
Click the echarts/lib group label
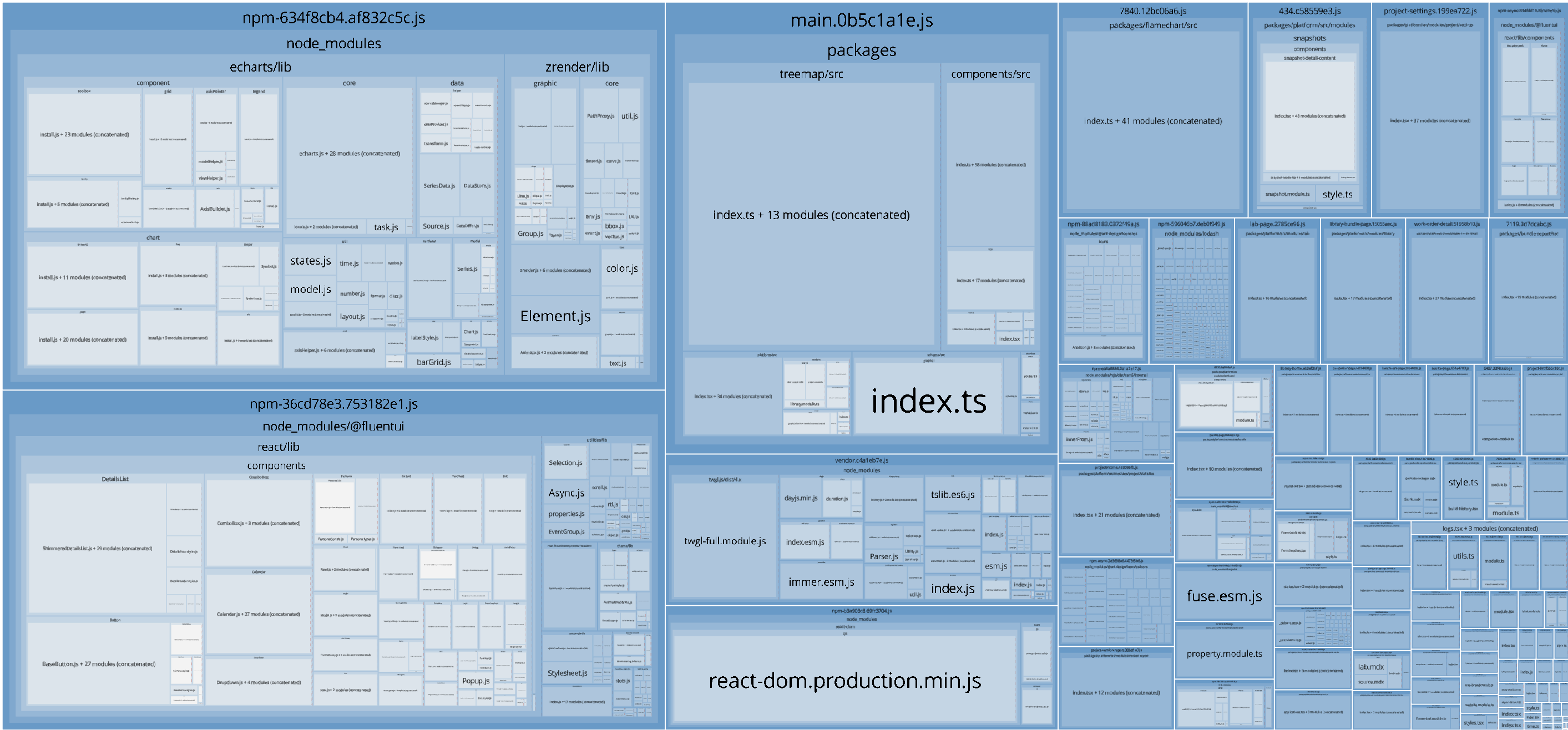tap(260, 67)
